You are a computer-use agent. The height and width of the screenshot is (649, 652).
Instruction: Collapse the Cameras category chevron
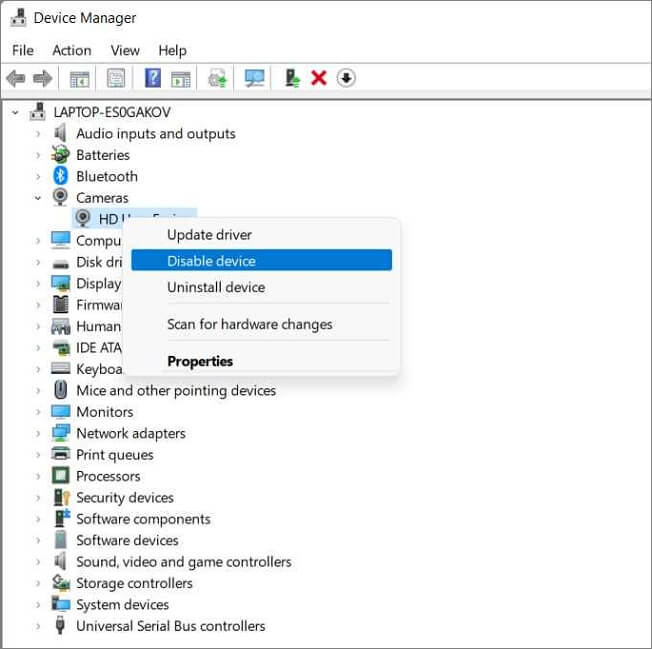tap(38, 198)
